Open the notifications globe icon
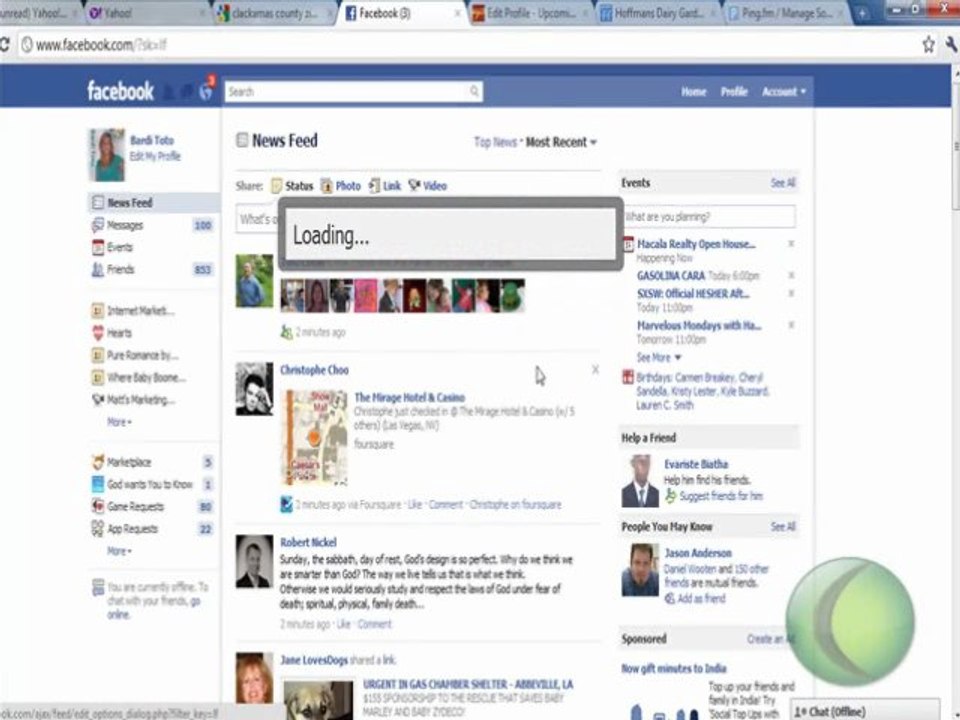The width and height of the screenshot is (960, 720). 206,91
